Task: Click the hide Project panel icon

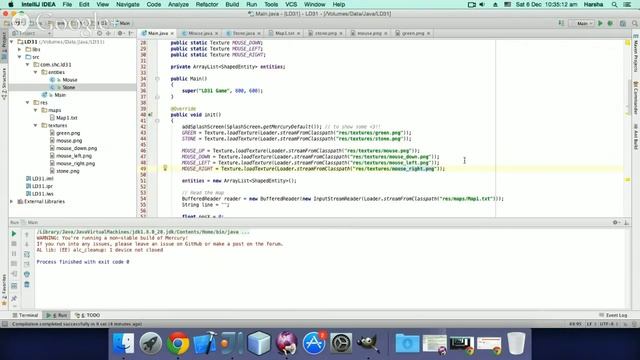Action: click(x=130, y=33)
